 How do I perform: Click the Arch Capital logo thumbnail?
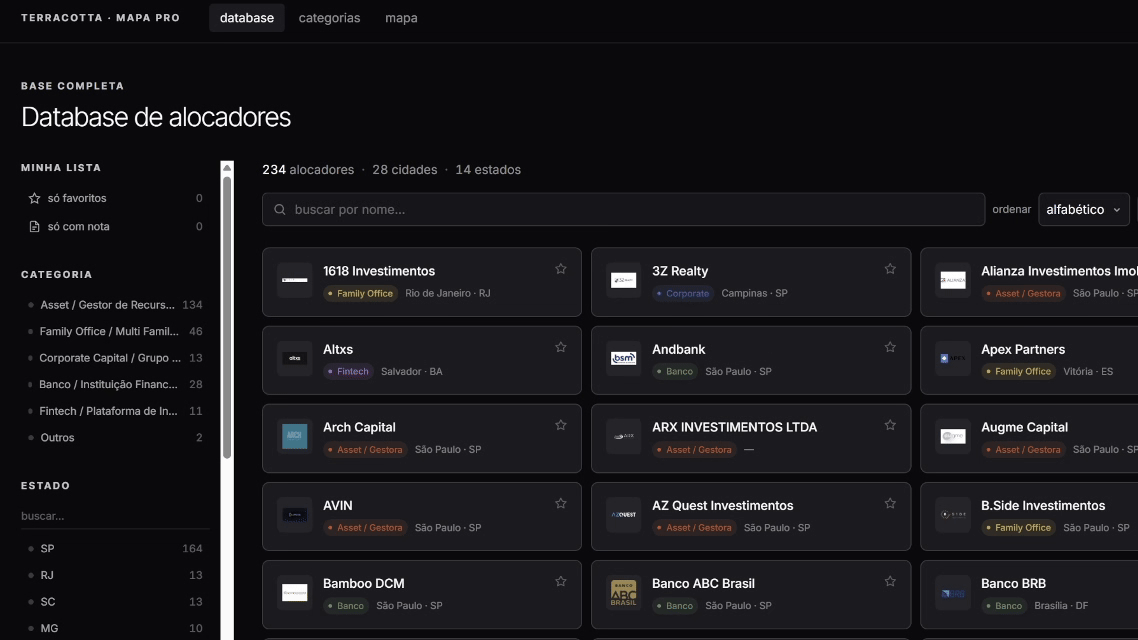coord(295,436)
